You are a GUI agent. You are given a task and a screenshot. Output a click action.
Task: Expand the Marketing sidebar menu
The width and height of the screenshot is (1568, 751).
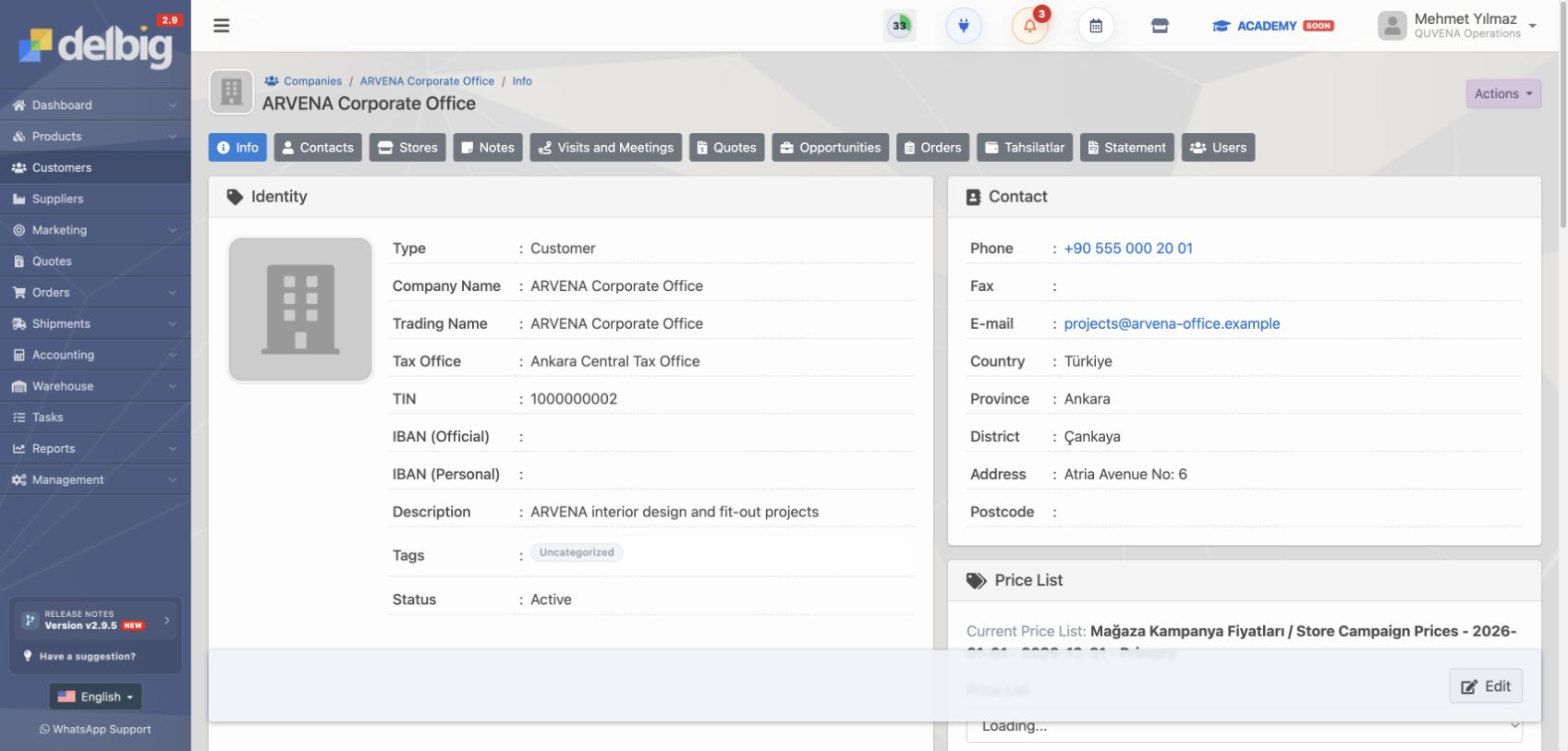click(95, 230)
